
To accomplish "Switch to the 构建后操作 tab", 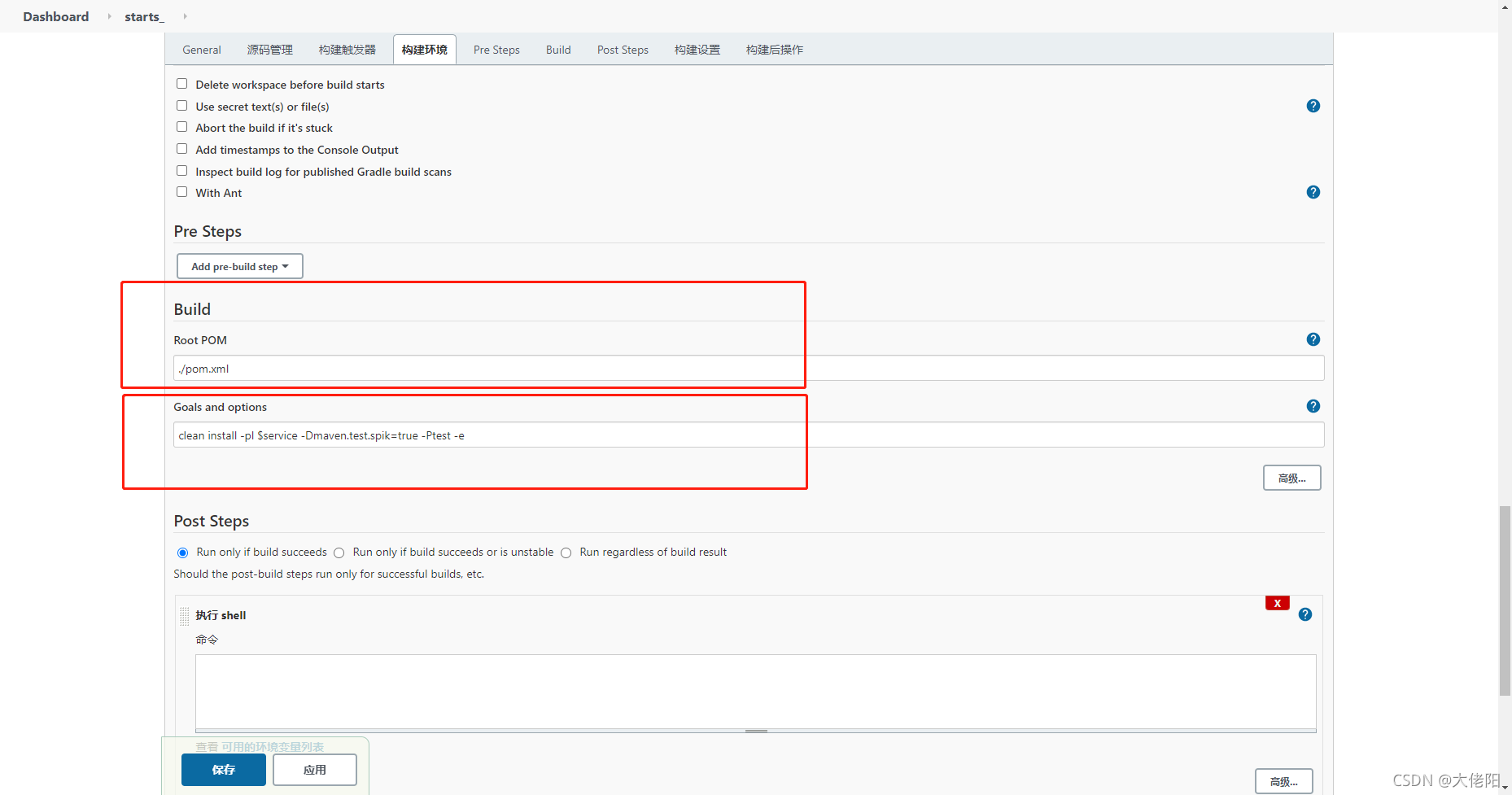I will (x=775, y=50).
